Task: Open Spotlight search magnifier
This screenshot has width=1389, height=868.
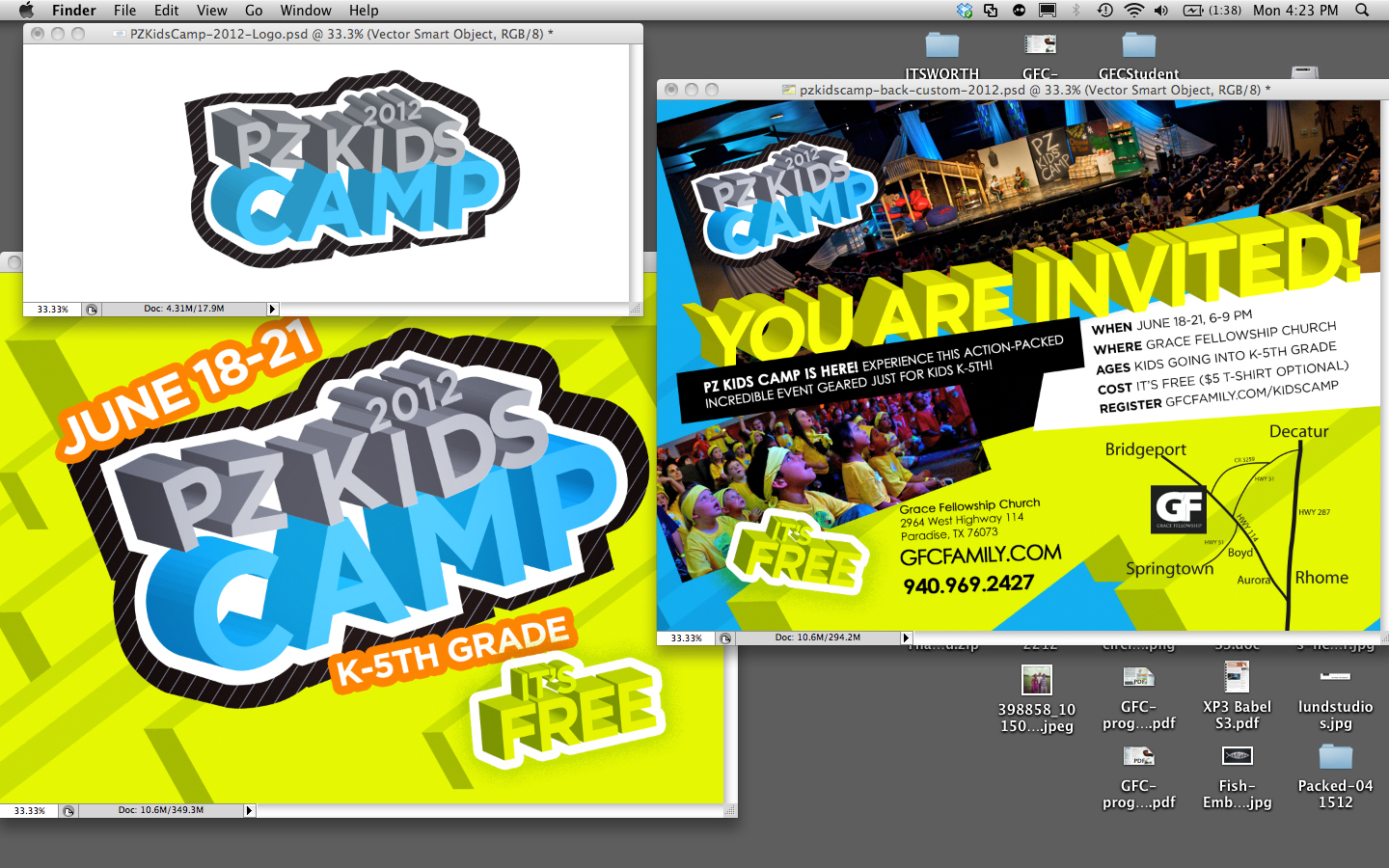Action: [x=1362, y=11]
